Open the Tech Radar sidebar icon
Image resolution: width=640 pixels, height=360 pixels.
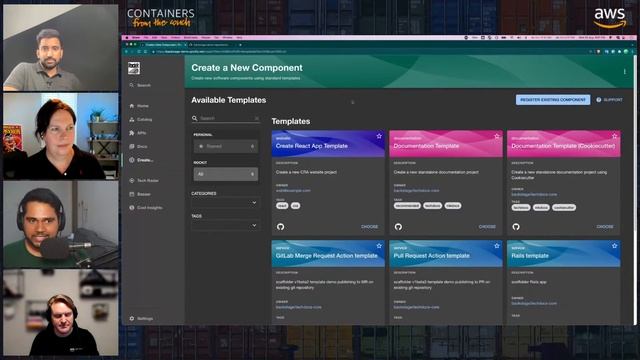[131, 180]
